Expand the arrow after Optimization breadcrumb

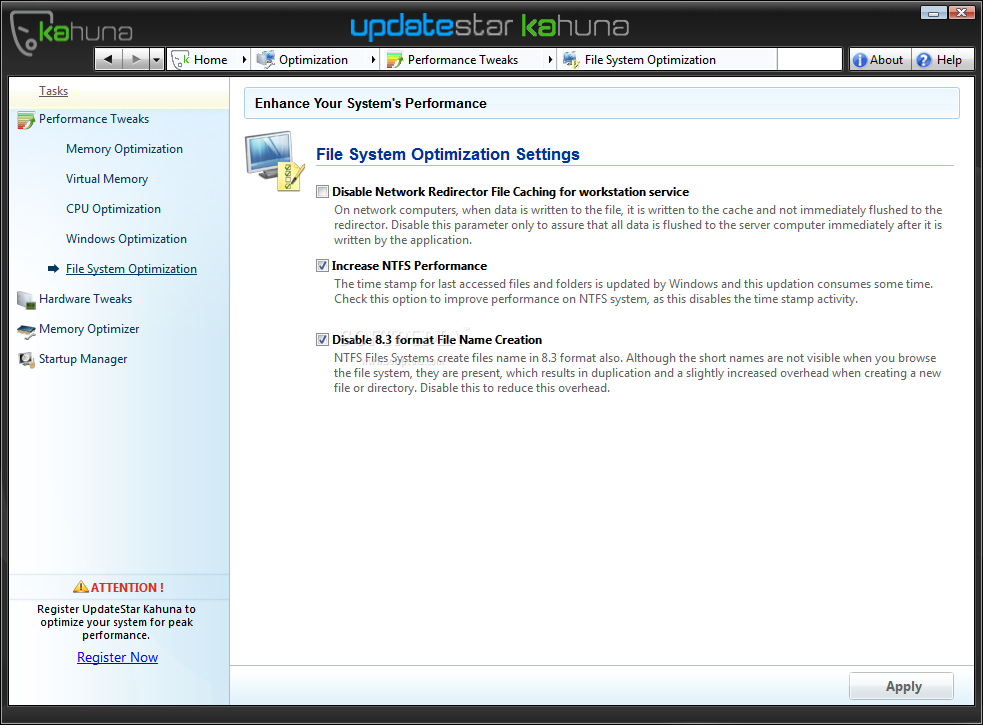(374, 60)
